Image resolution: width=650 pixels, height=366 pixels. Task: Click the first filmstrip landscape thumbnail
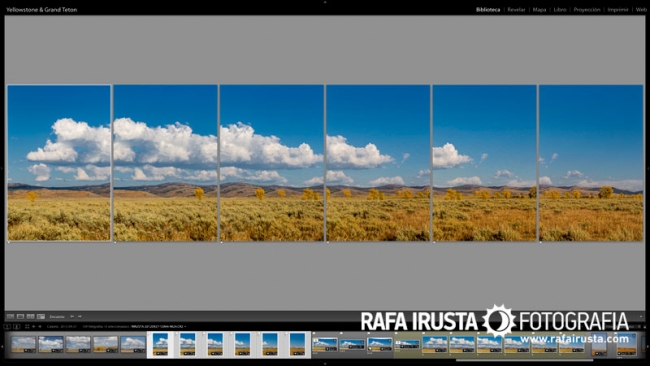pos(24,344)
